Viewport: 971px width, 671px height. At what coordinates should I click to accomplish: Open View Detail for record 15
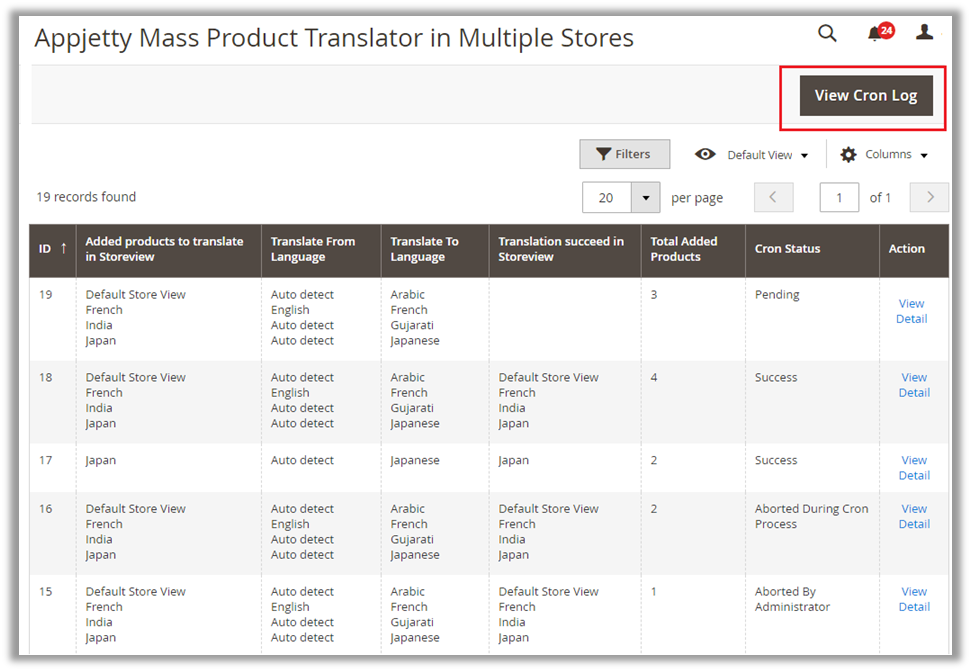(x=913, y=599)
